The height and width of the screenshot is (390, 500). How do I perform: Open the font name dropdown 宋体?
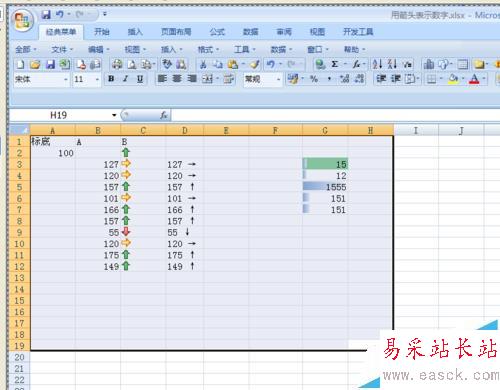click(65, 79)
